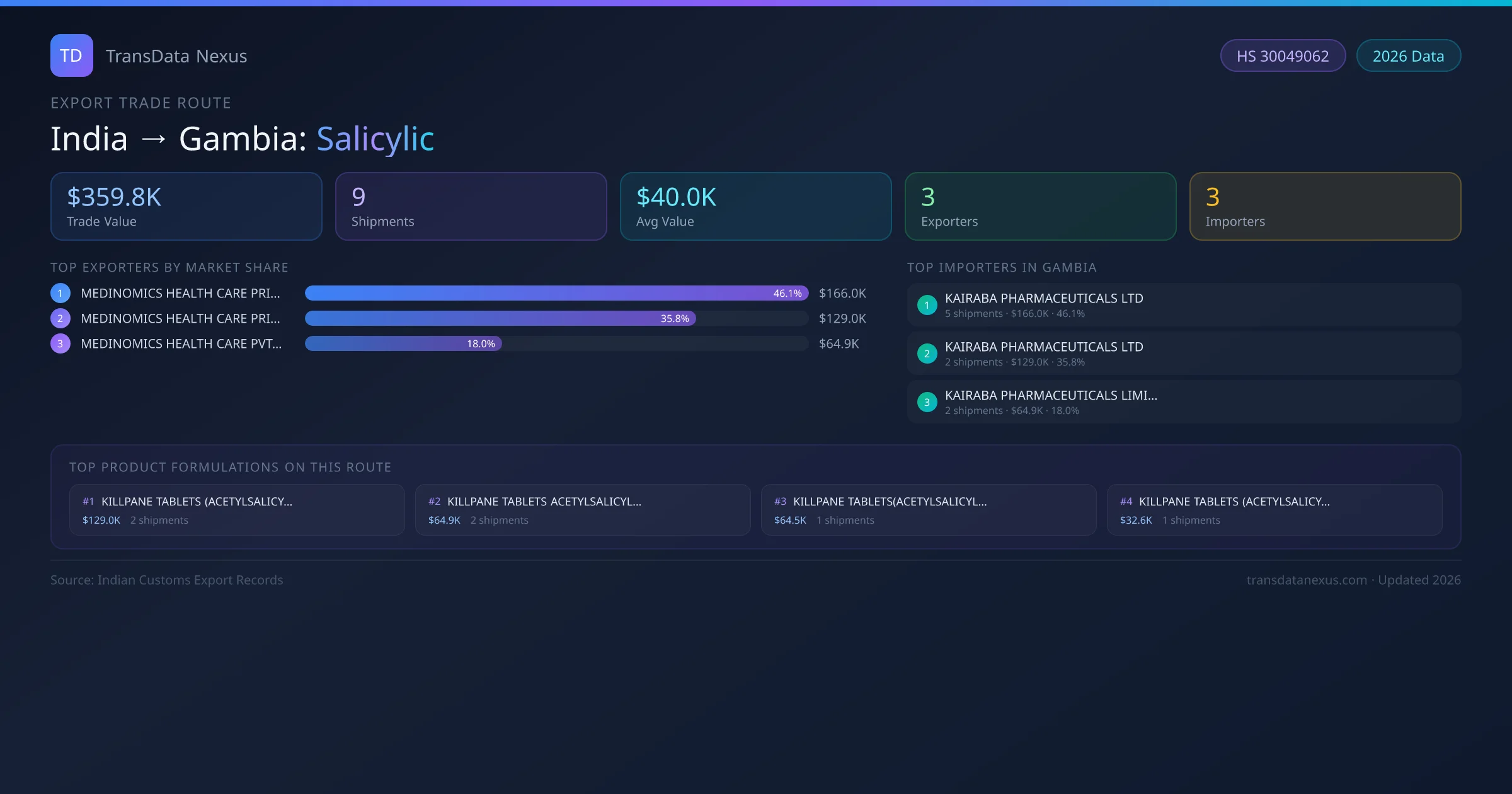The height and width of the screenshot is (794, 1512).
Task: Select the 9 Shipments stat card
Action: point(471,207)
